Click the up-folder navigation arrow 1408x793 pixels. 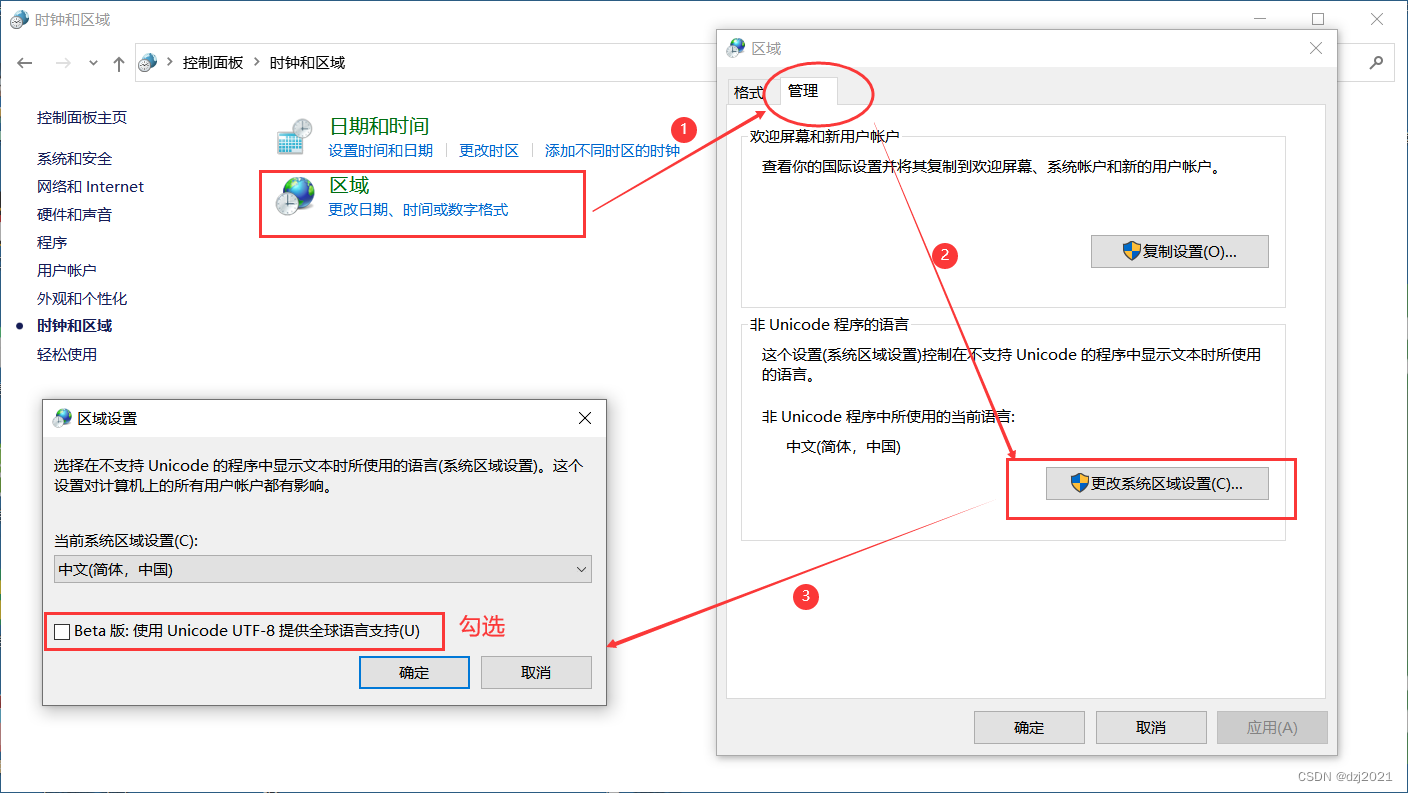coord(118,62)
